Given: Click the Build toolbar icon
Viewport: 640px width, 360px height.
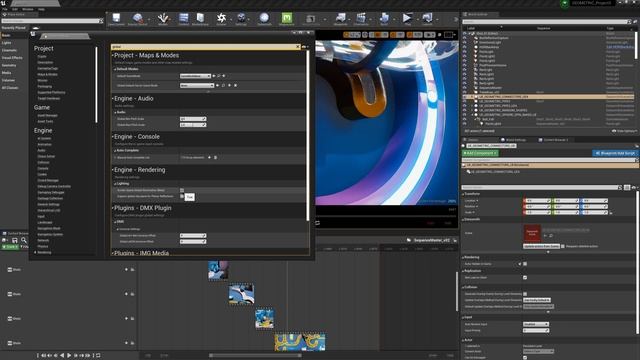Looking at the screenshot, I should tap(384, 19).
